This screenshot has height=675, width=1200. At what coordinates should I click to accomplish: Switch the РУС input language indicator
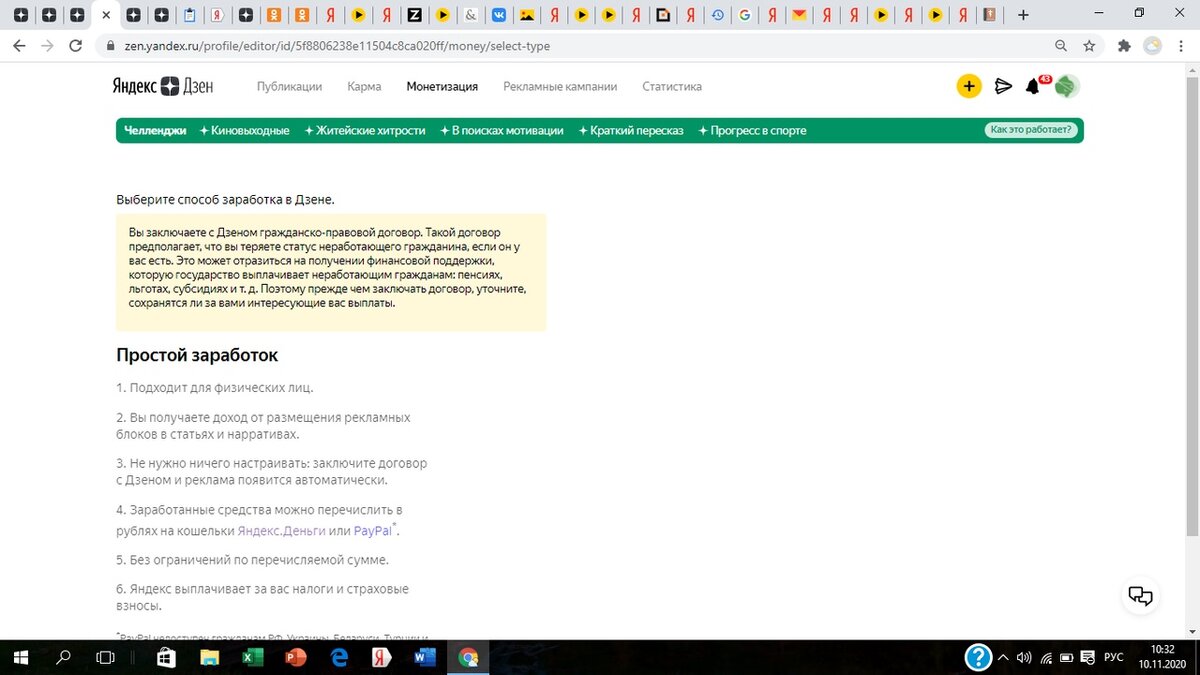tap(1113, 657)
